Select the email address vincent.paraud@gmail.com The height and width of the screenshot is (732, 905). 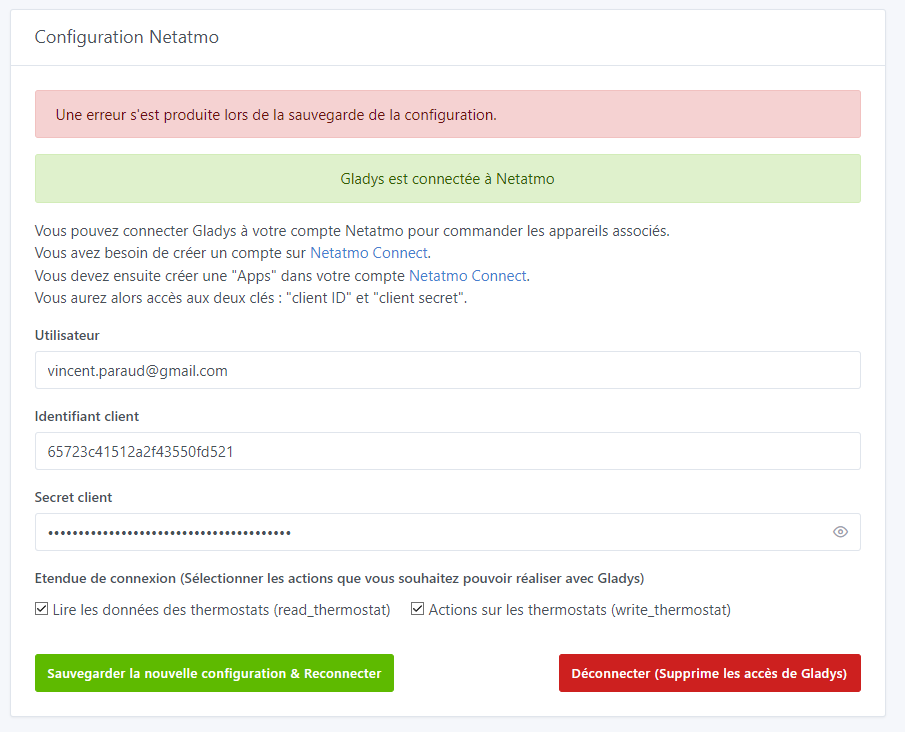pyautogui.click(x=447, y=370)
